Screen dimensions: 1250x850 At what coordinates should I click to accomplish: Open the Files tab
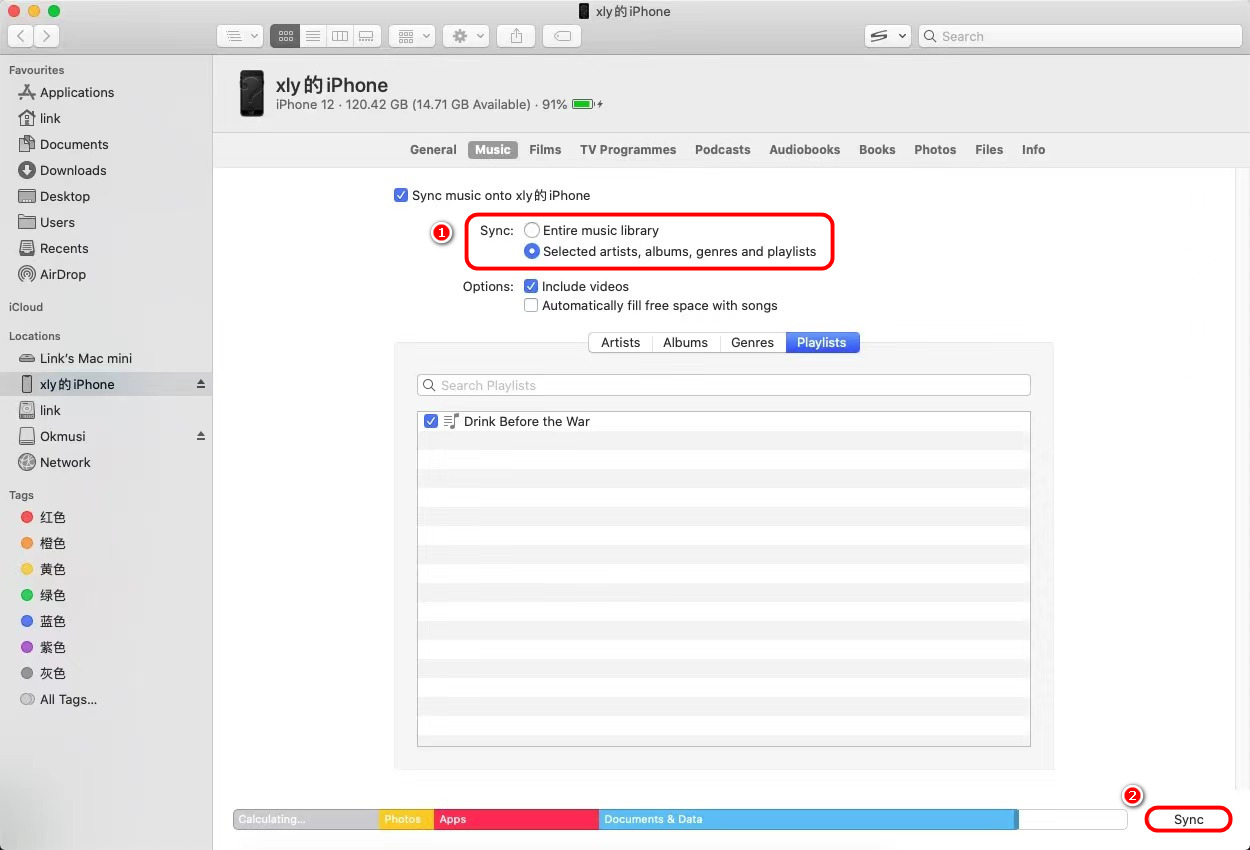pyautogui.click(x=989, y=149)
